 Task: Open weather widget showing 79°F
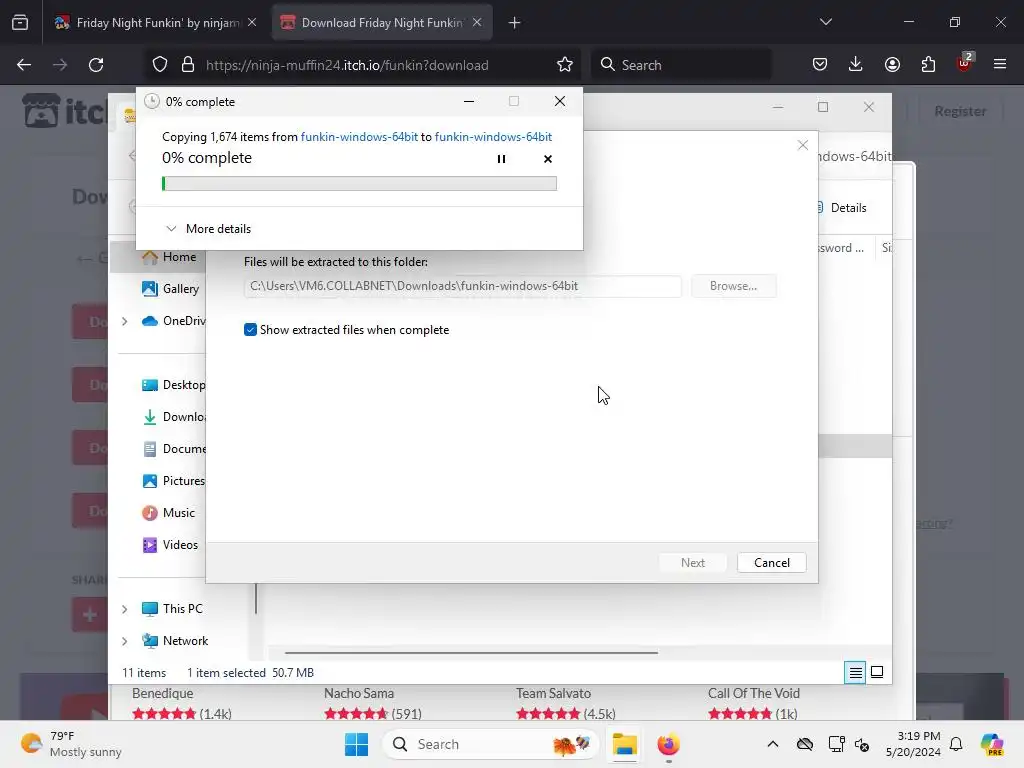71,744
